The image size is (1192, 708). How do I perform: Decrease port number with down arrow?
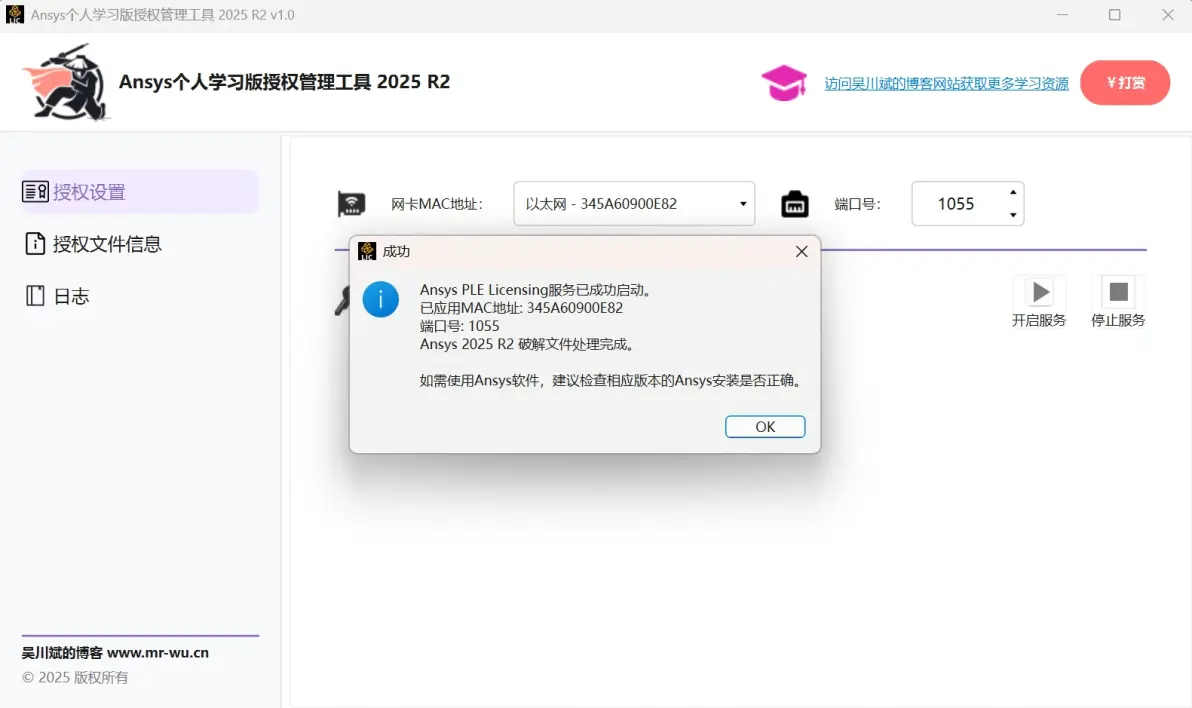(x=1013, y=215)
